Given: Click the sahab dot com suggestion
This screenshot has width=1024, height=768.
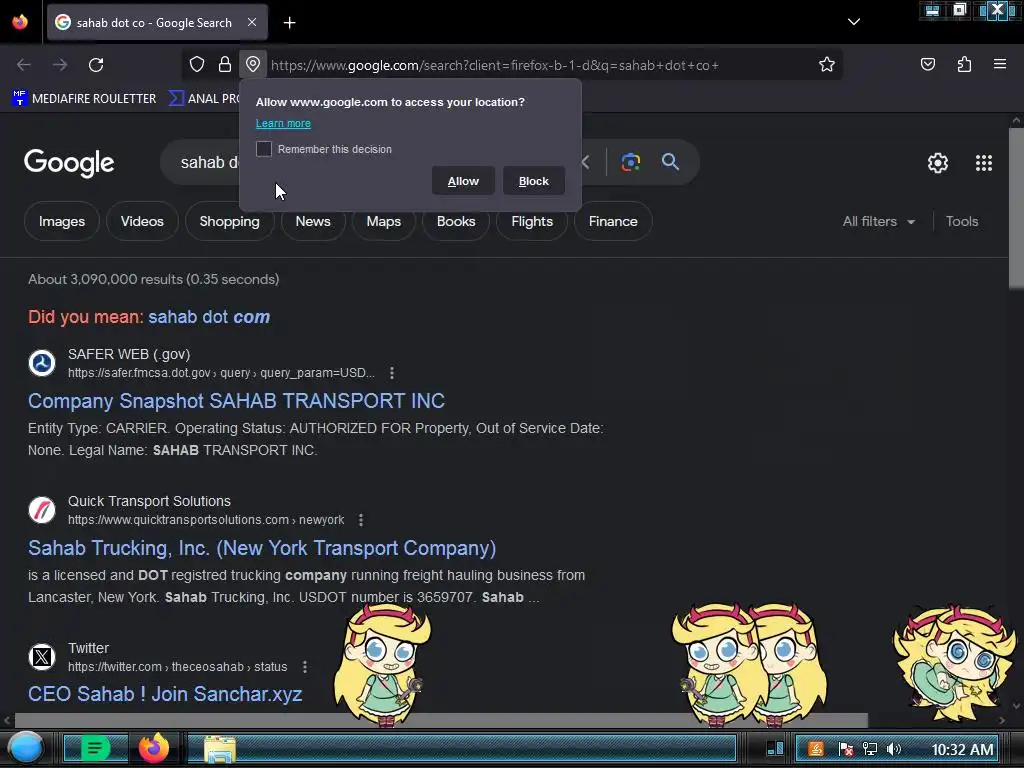Looking at the screenshot, I should pyautogui.click(x=209, y=317).
